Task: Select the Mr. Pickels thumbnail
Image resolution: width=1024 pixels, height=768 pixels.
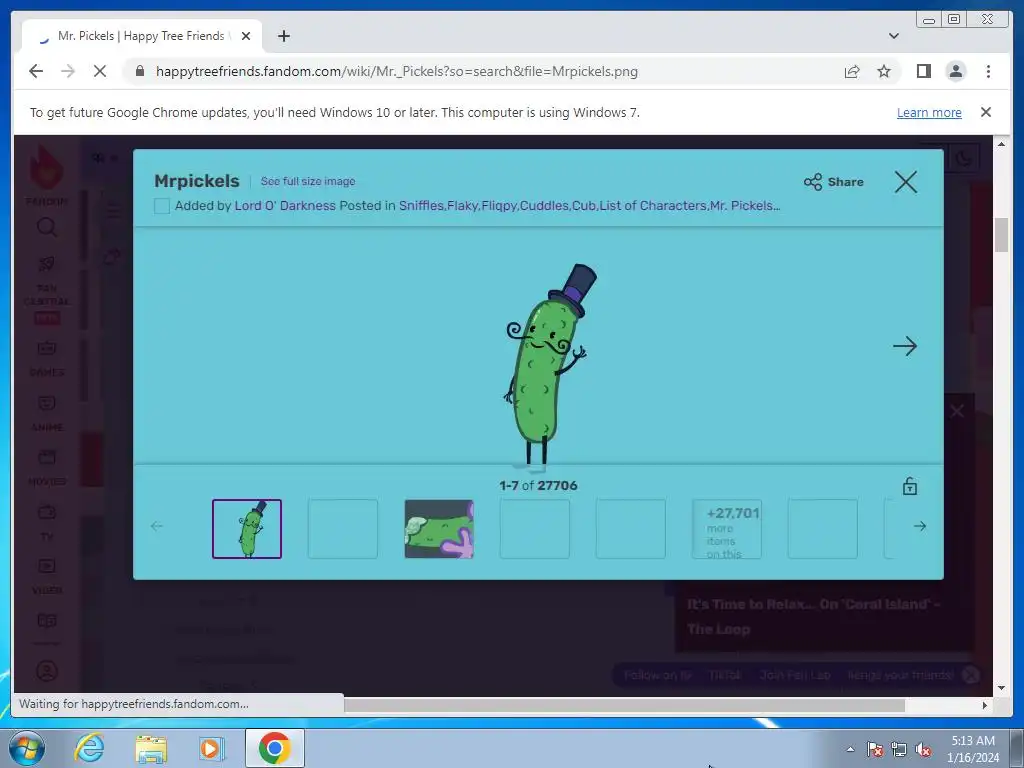Action: pos(247,529)
